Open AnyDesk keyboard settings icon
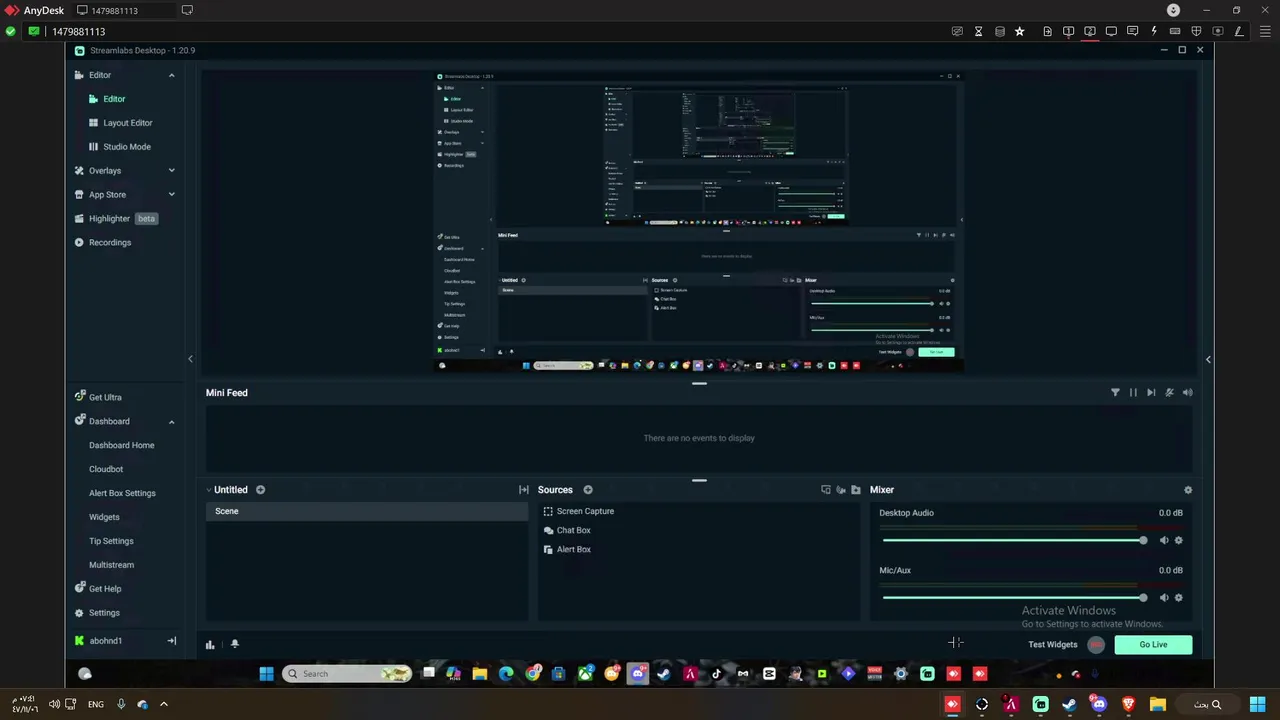Image resolution: width=1280 pixels, height=720 pixels. click(x=1174, y=32)
